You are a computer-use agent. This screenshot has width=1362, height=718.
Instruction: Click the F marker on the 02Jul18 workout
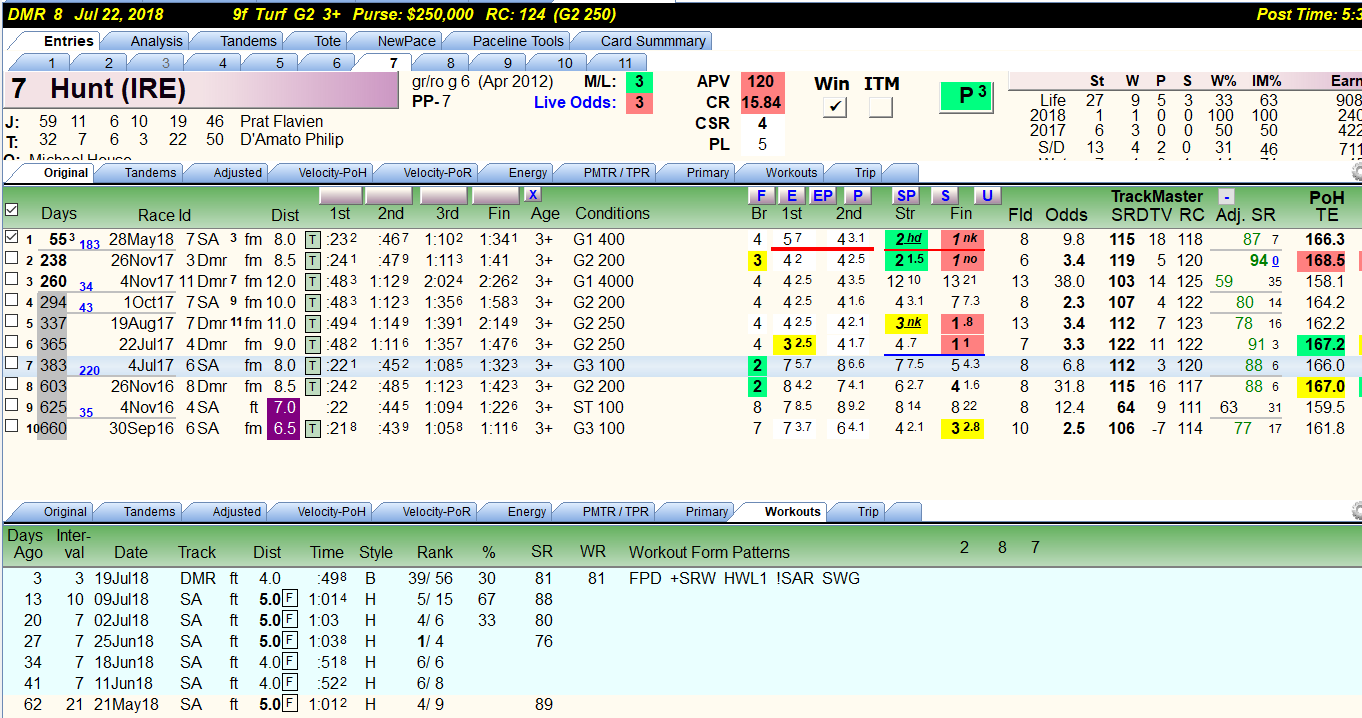[x=289, y=620]
